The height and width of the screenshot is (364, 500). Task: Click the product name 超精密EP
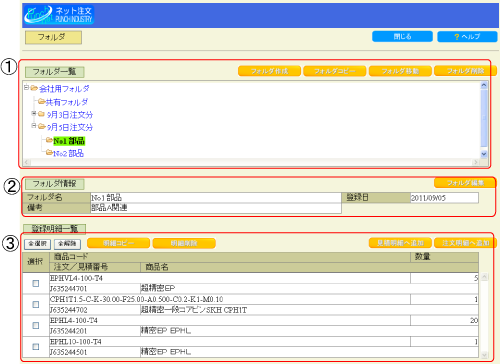(x=158, y=288)
